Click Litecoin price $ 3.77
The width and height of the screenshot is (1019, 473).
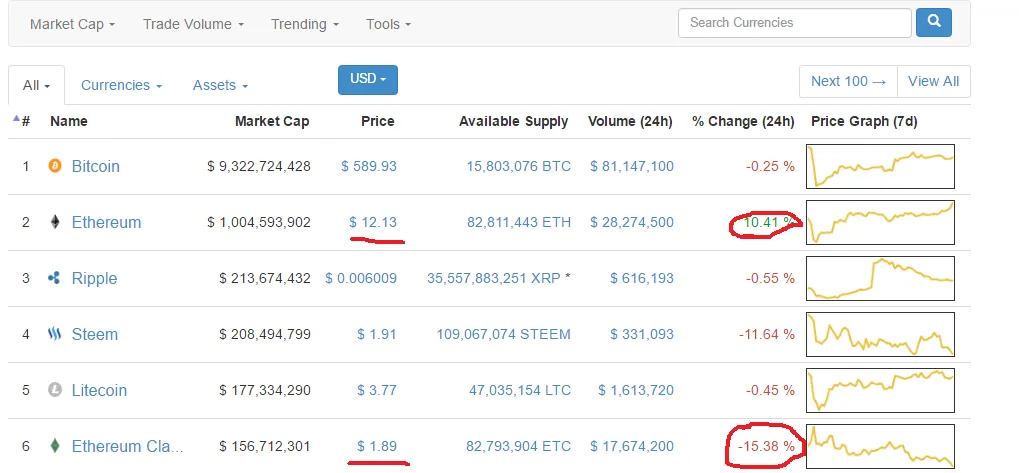(376, 390)
